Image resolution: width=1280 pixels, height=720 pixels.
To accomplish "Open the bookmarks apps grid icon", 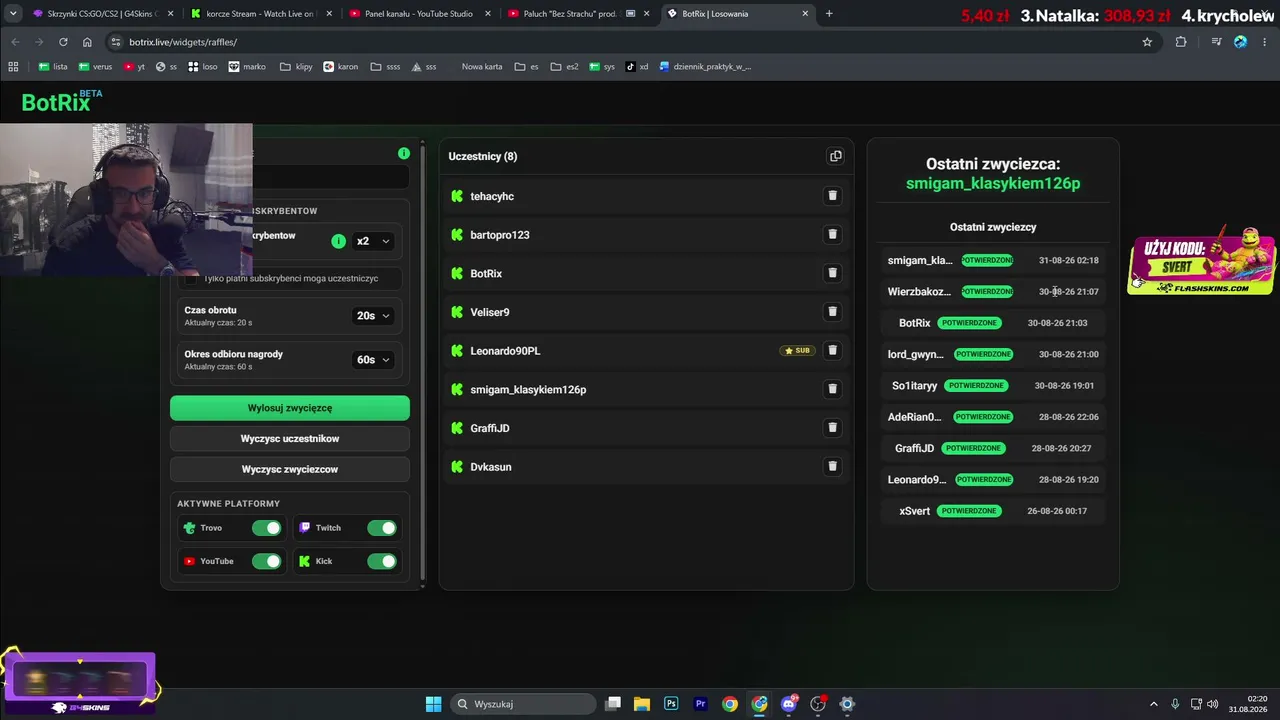I will click(13, 67).
